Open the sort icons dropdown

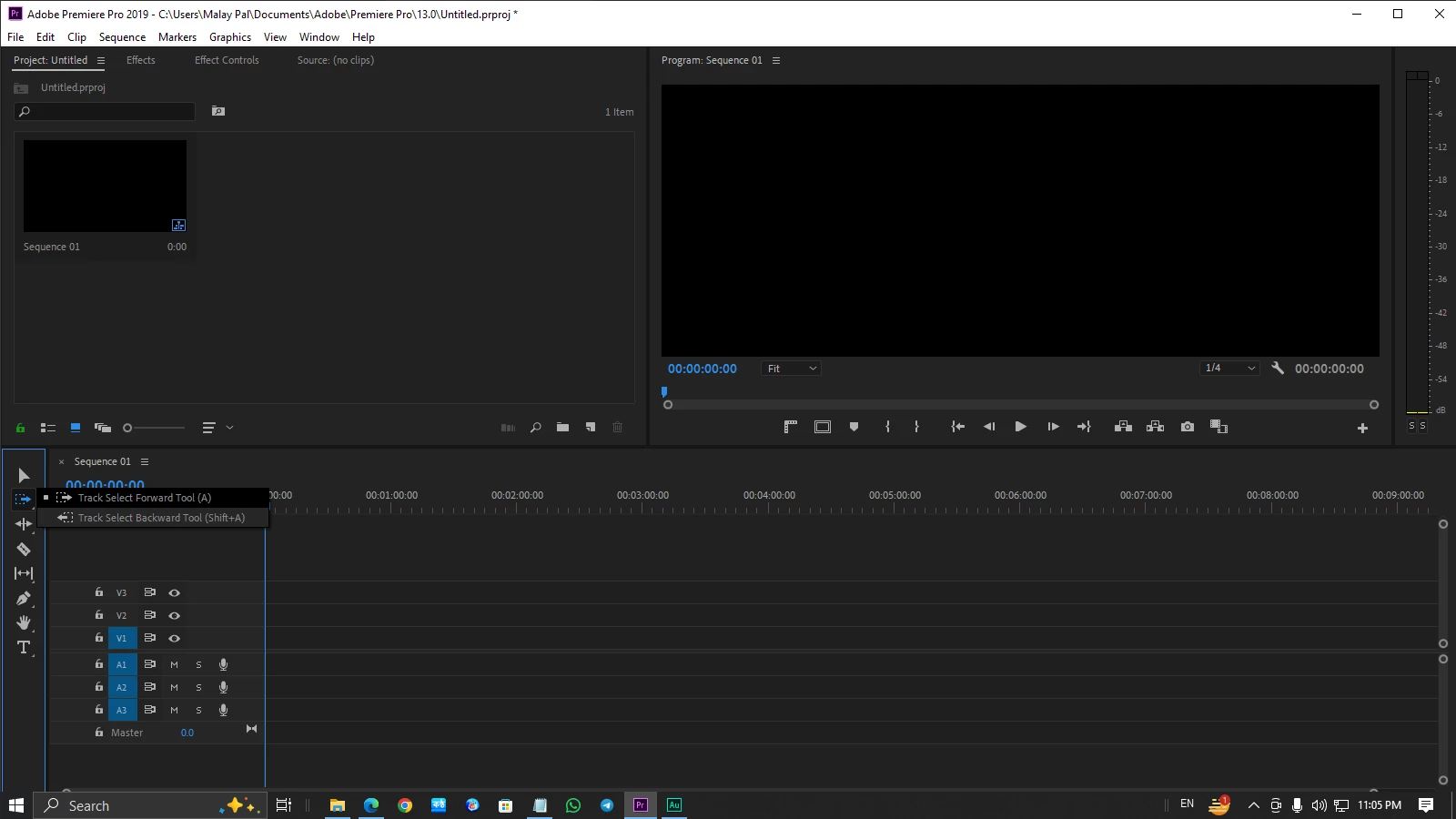coord(217,428)
